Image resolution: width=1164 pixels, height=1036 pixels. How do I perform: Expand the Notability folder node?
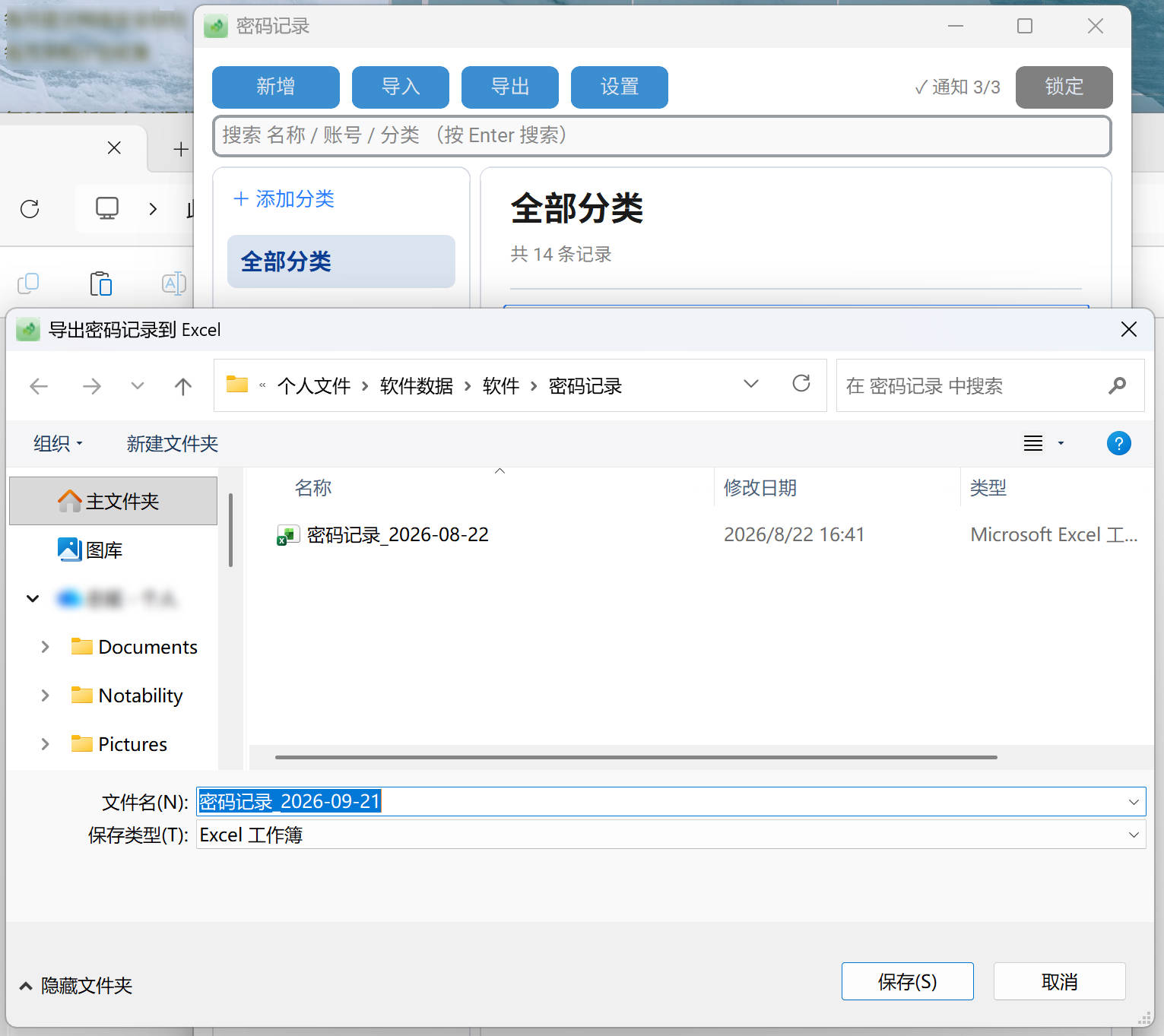[x=45, y=695]
